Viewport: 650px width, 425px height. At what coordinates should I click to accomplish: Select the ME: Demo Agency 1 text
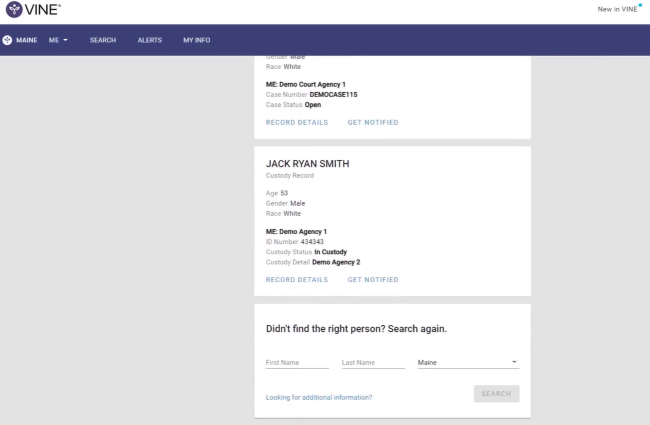296,231
